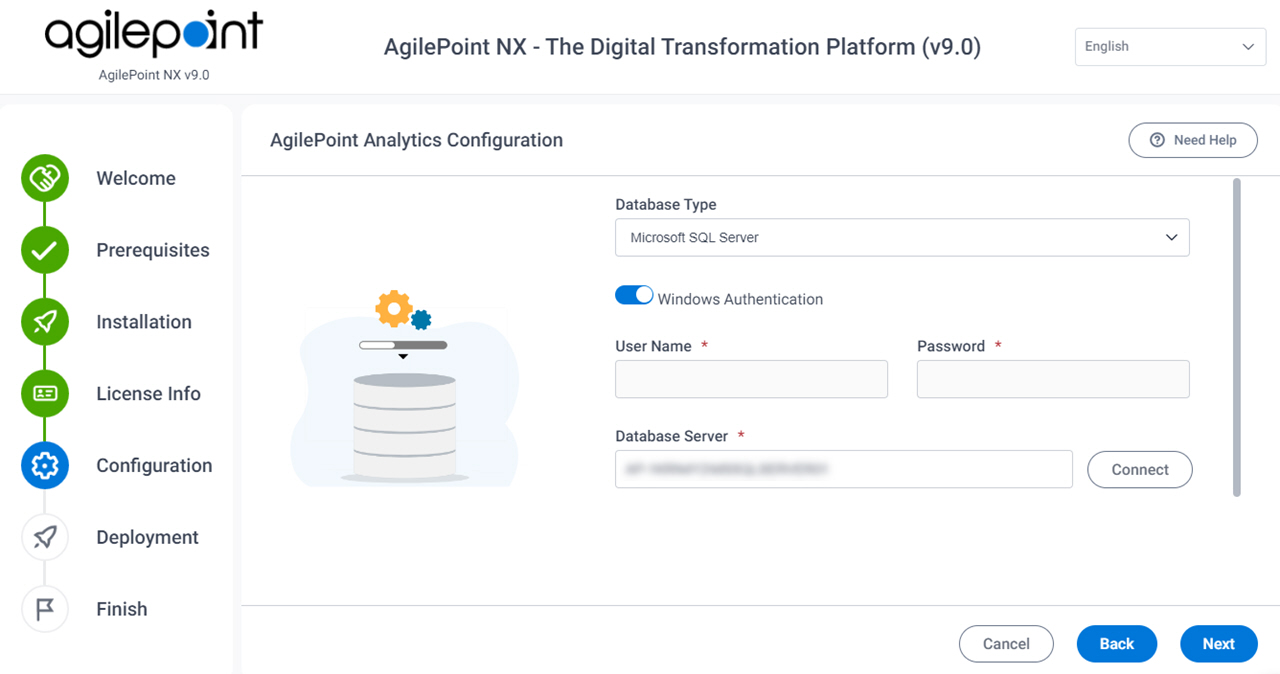Click the Database Type chevron arrow

1171,238
